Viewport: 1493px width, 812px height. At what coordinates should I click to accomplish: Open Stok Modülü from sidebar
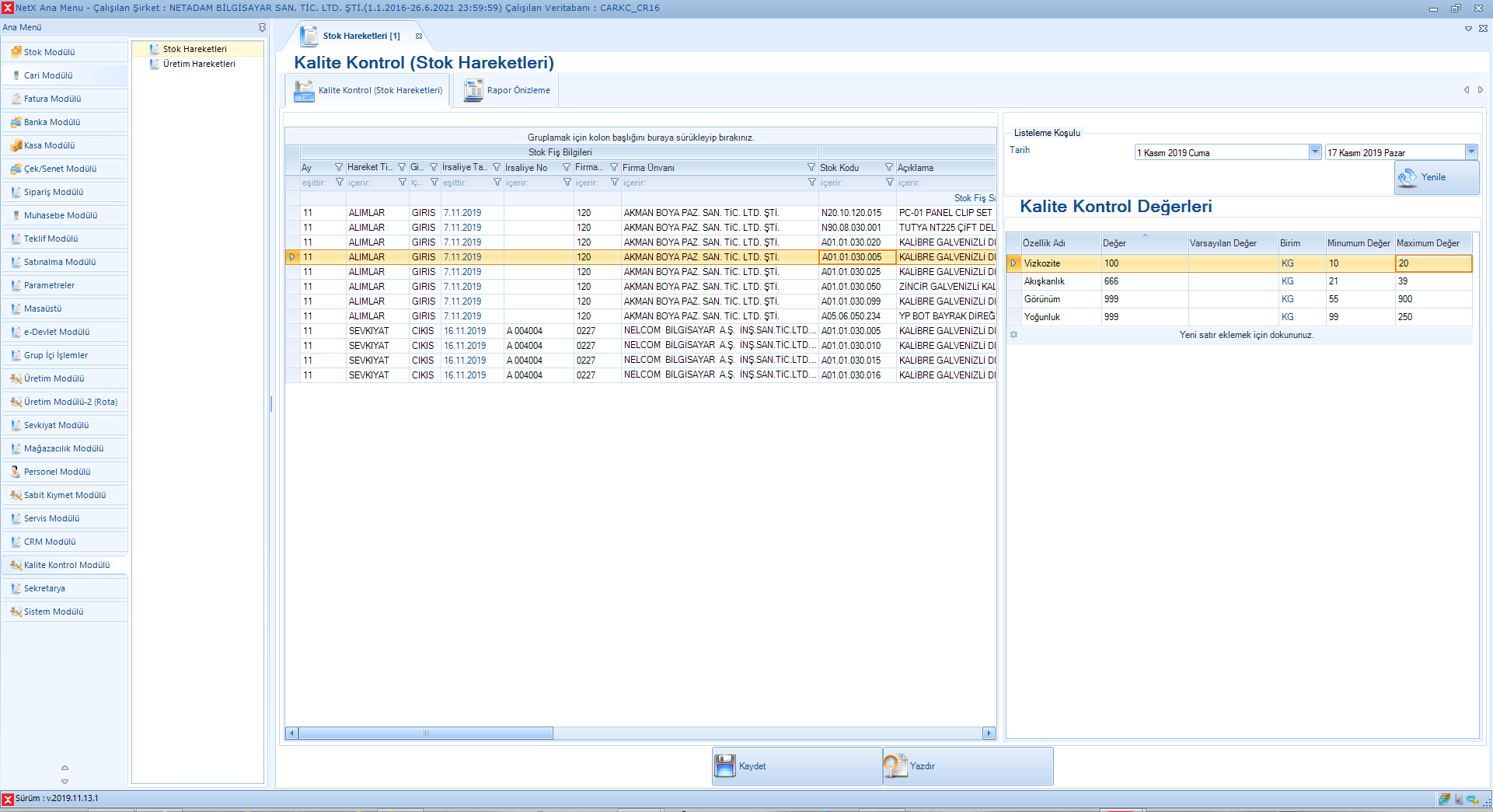pyautogui.click(x=49, y=52)
